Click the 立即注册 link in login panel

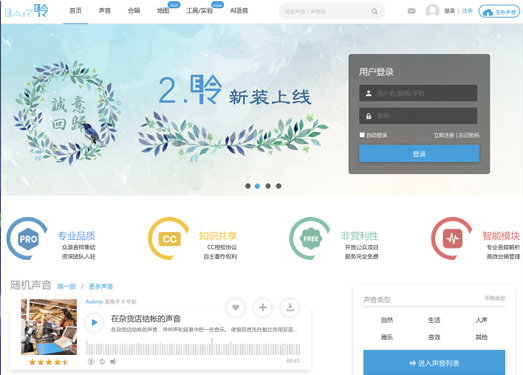(x=444, y=135)
